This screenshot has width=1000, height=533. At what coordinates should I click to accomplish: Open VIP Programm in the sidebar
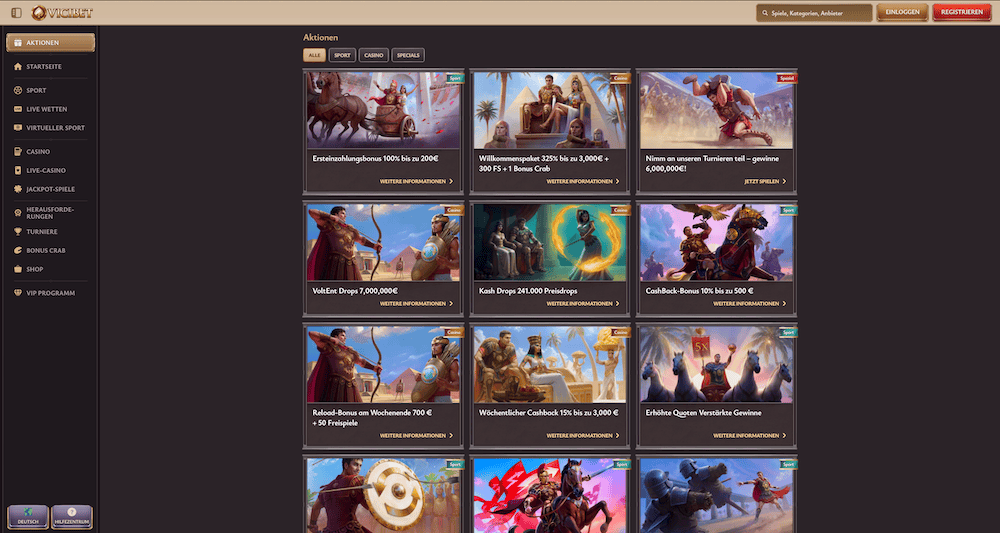pyautogui.click(x=50, y=293)
